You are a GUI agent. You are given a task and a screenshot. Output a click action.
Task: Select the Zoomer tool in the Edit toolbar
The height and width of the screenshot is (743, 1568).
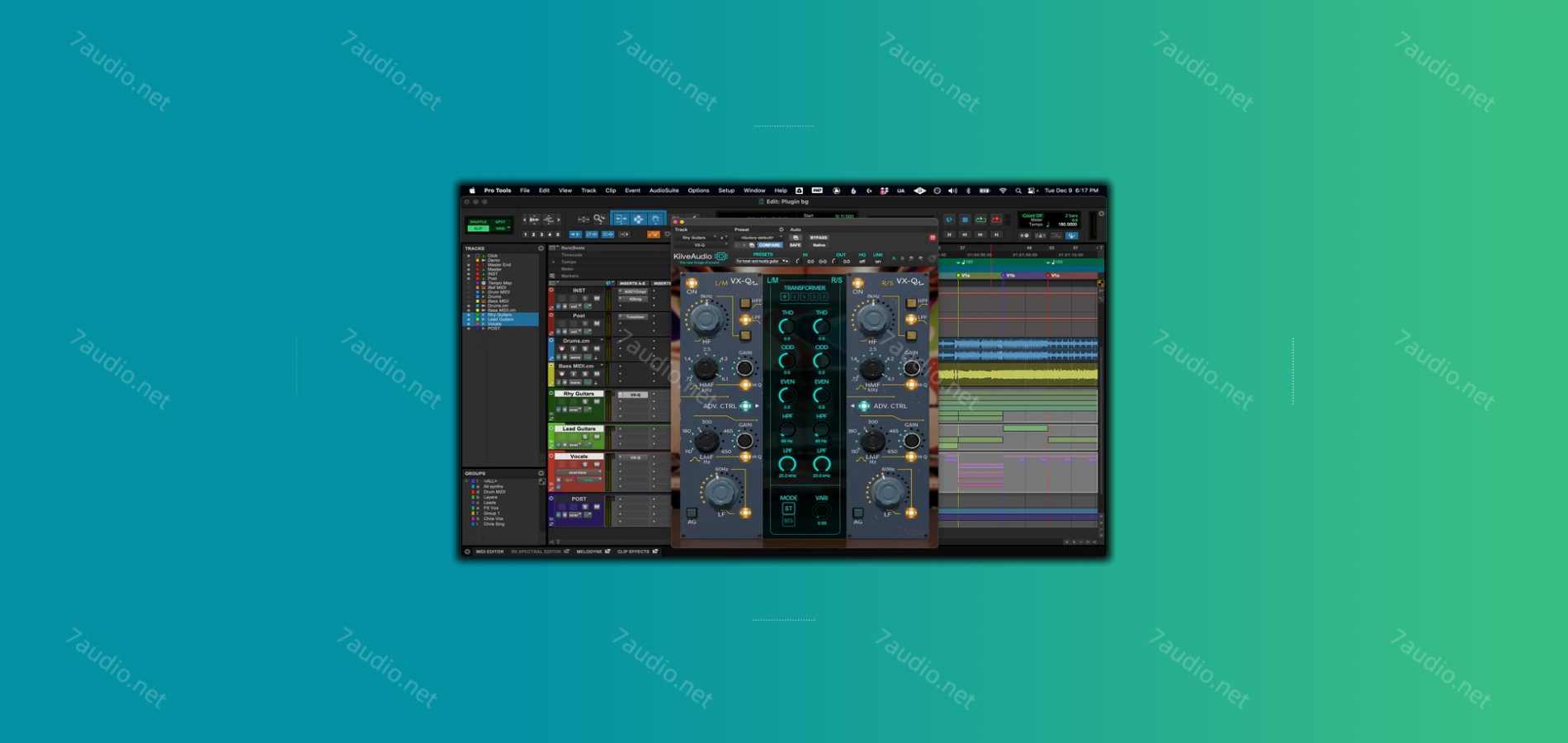click(x=597, y=218)
